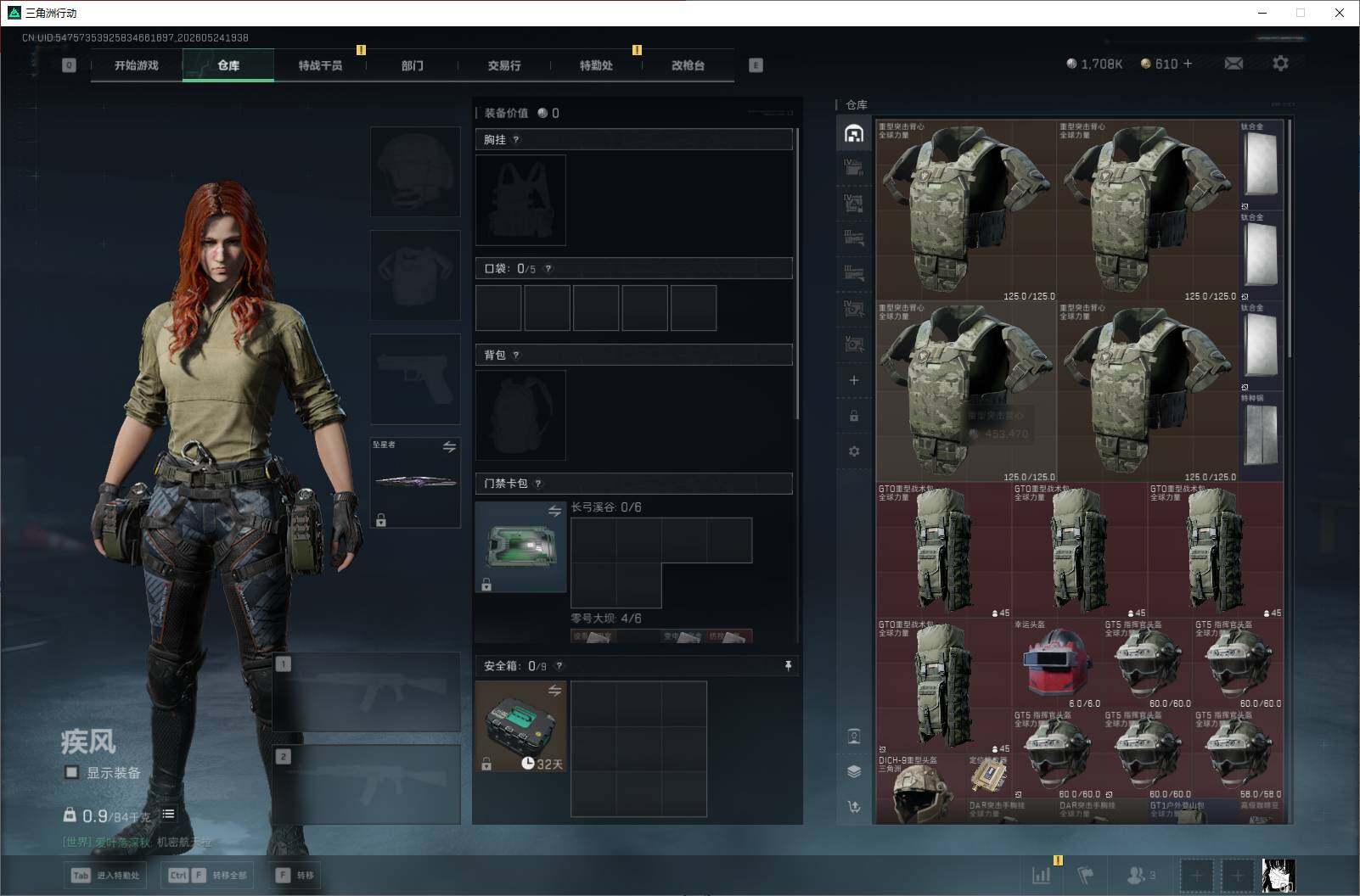Click the world chat message line

coord(137,842)
